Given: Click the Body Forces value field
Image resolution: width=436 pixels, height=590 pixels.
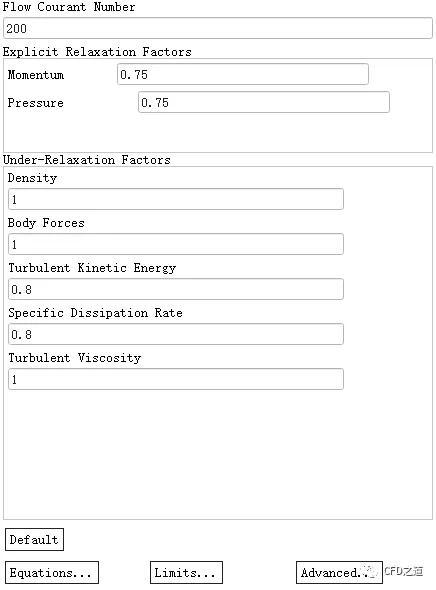Looking at the screenshot, I should (176, 244).
